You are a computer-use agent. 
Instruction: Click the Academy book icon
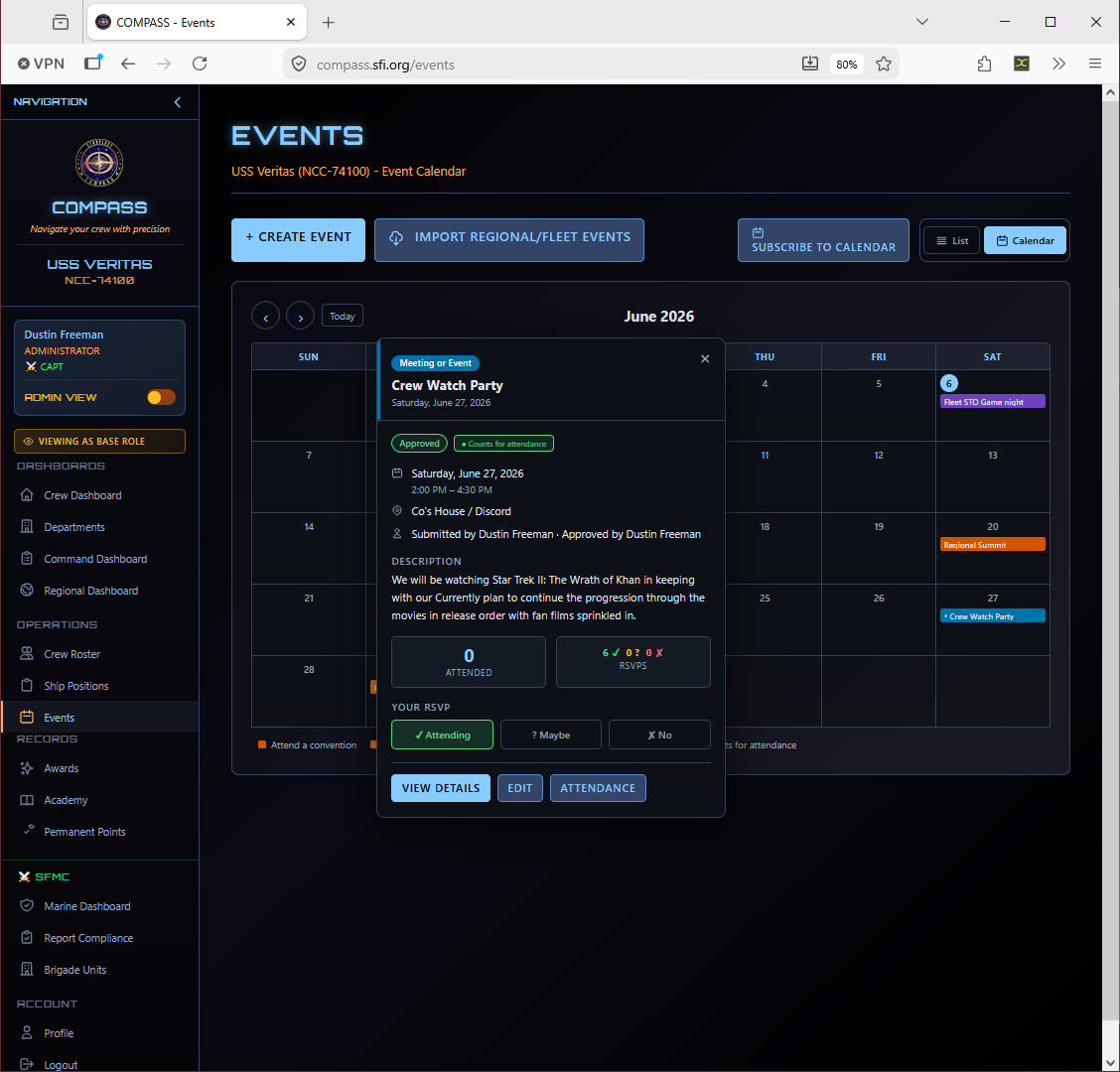(x=27, y=800)
